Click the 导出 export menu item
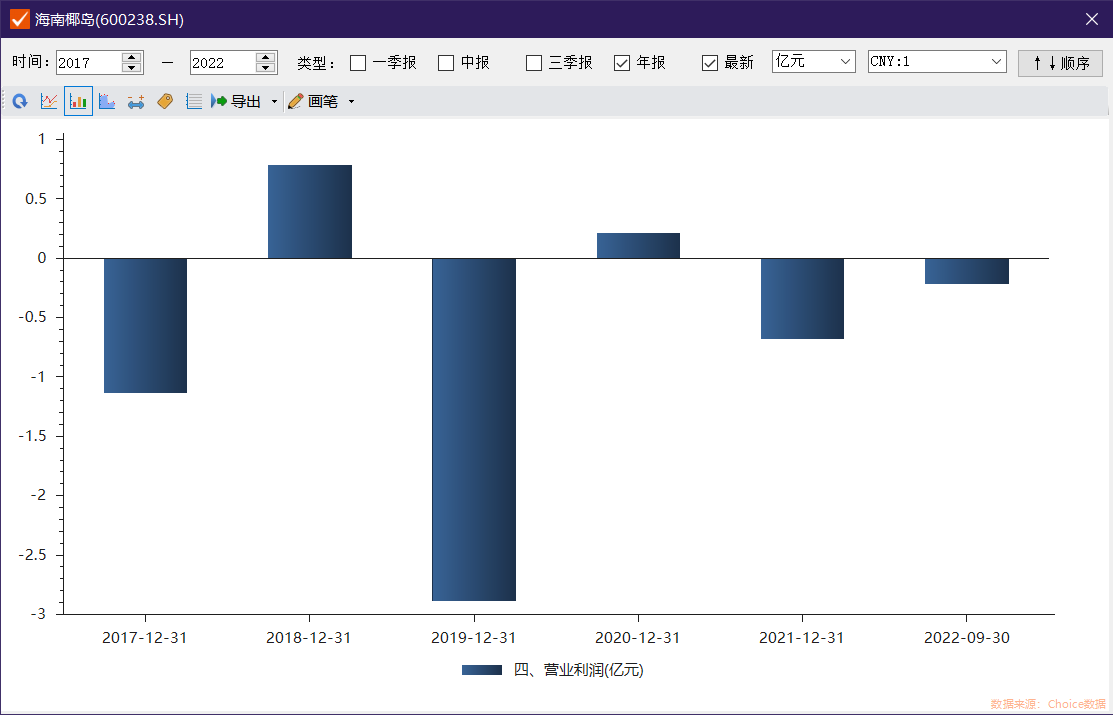The width and height of the screenshot is (1113, 715). point(236,101)
